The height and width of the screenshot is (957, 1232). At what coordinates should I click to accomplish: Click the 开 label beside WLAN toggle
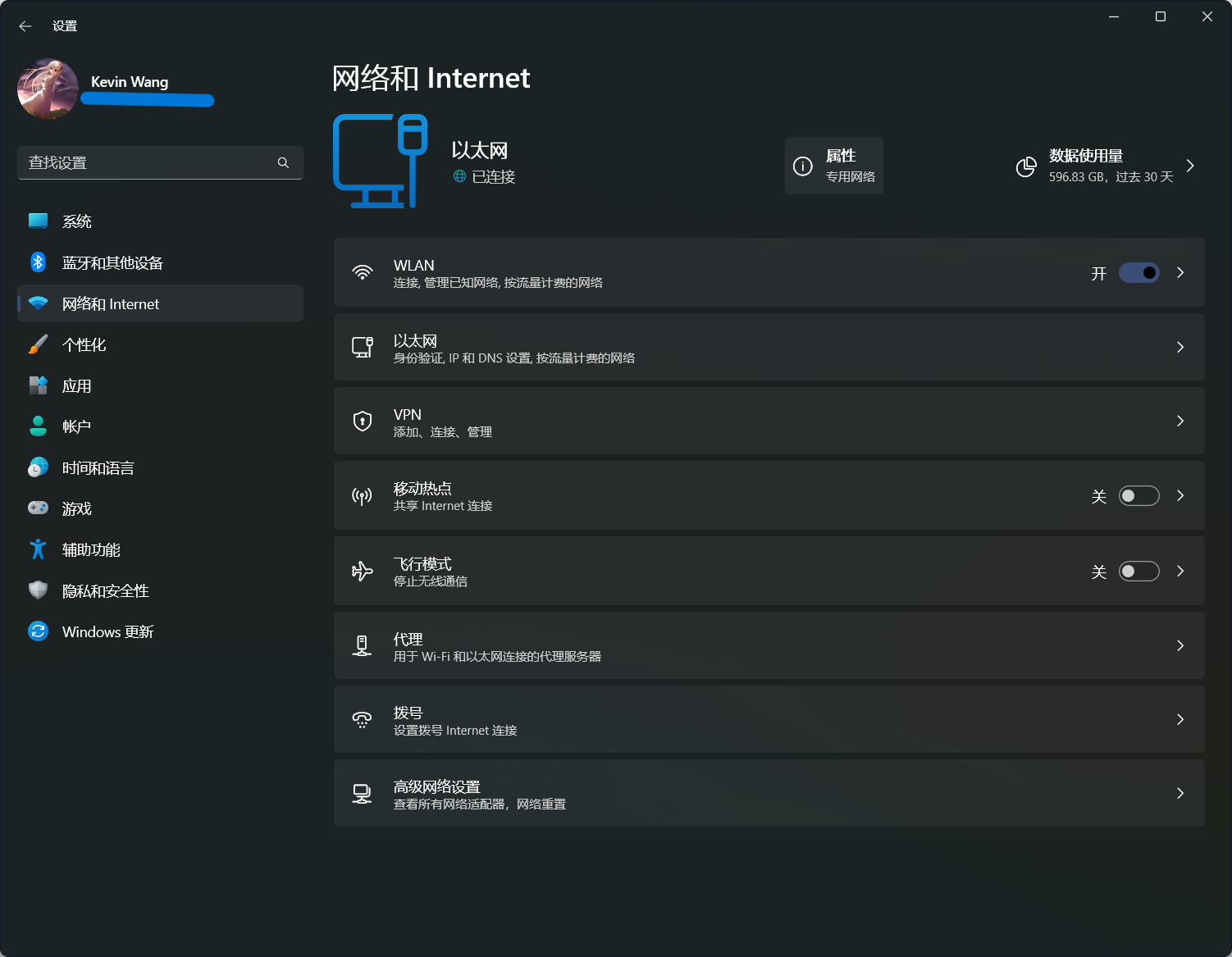pos(1099,273)
